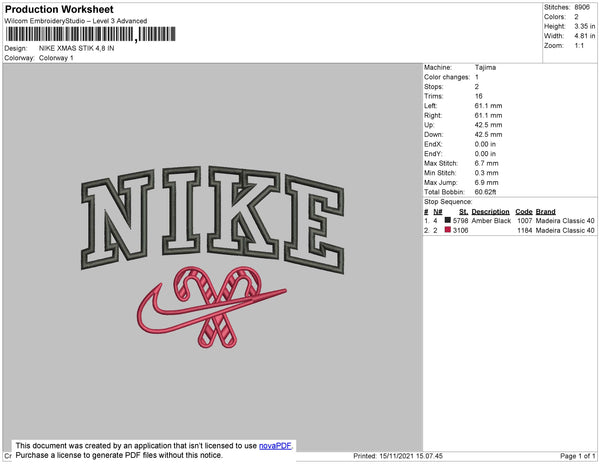This screenshot has width=600, height=464.
Task: Select the printed date '15/11/2021 15.07.45'
Action: (x=411, y=456)
